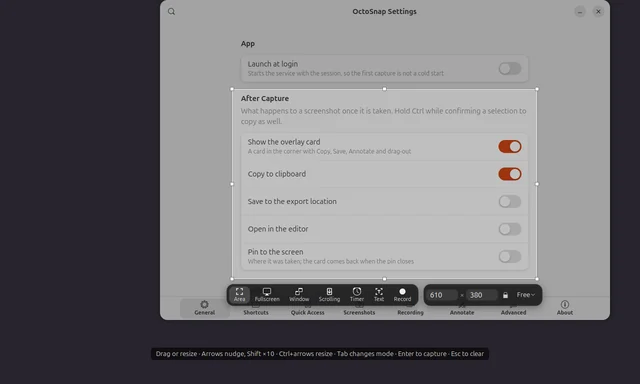
Task: Close the OctoSnap Settings window
Action: coord(598,11)
